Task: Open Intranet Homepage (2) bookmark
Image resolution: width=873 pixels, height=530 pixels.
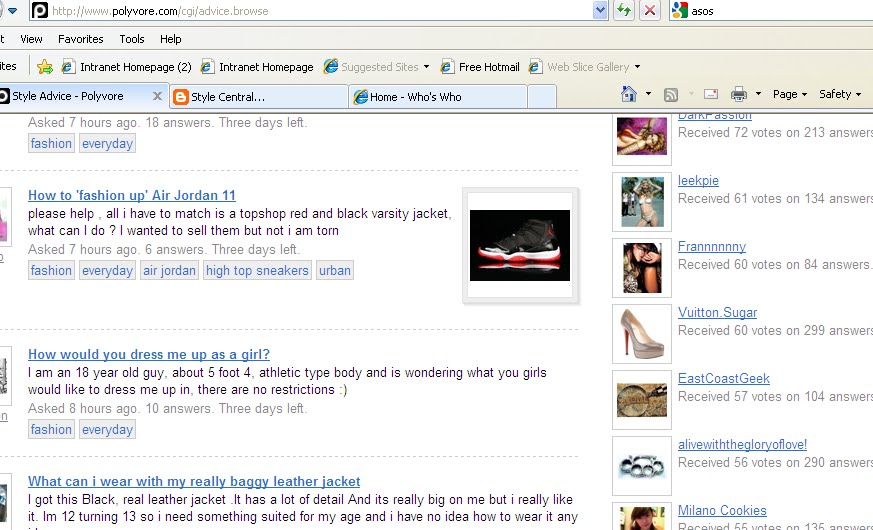Action: coord(126,67)
